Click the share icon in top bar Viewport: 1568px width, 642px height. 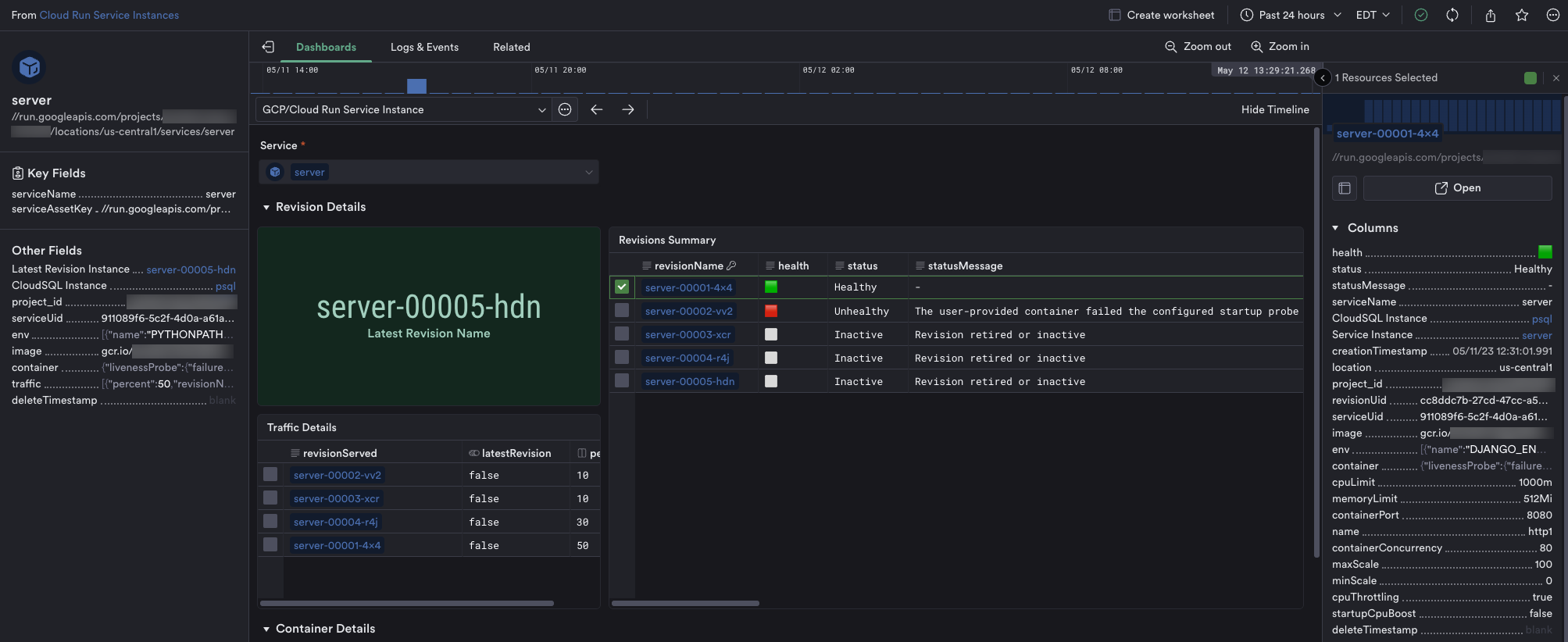point(1491,15)
